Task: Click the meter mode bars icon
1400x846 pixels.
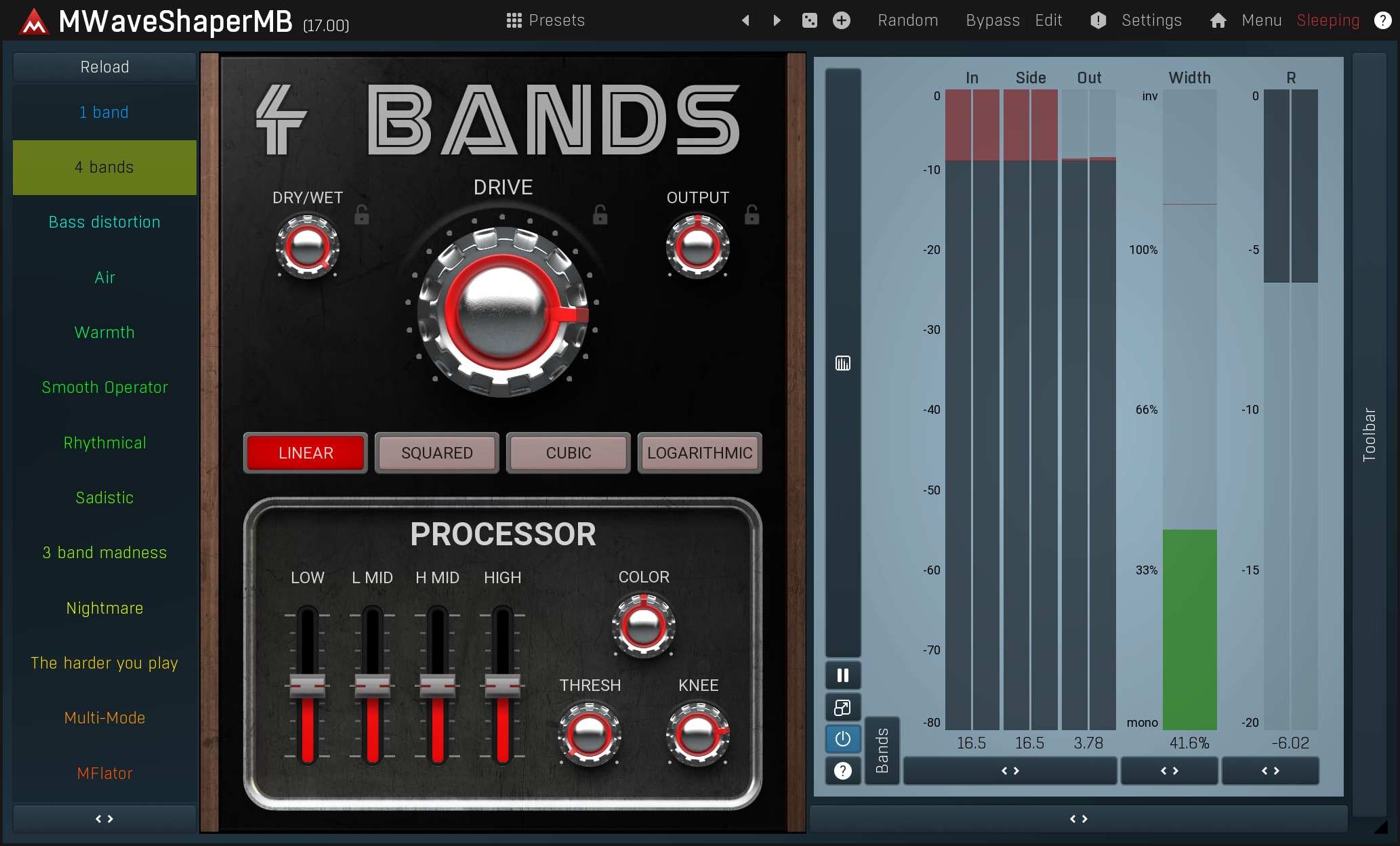Action: click(x=842, y=364)
